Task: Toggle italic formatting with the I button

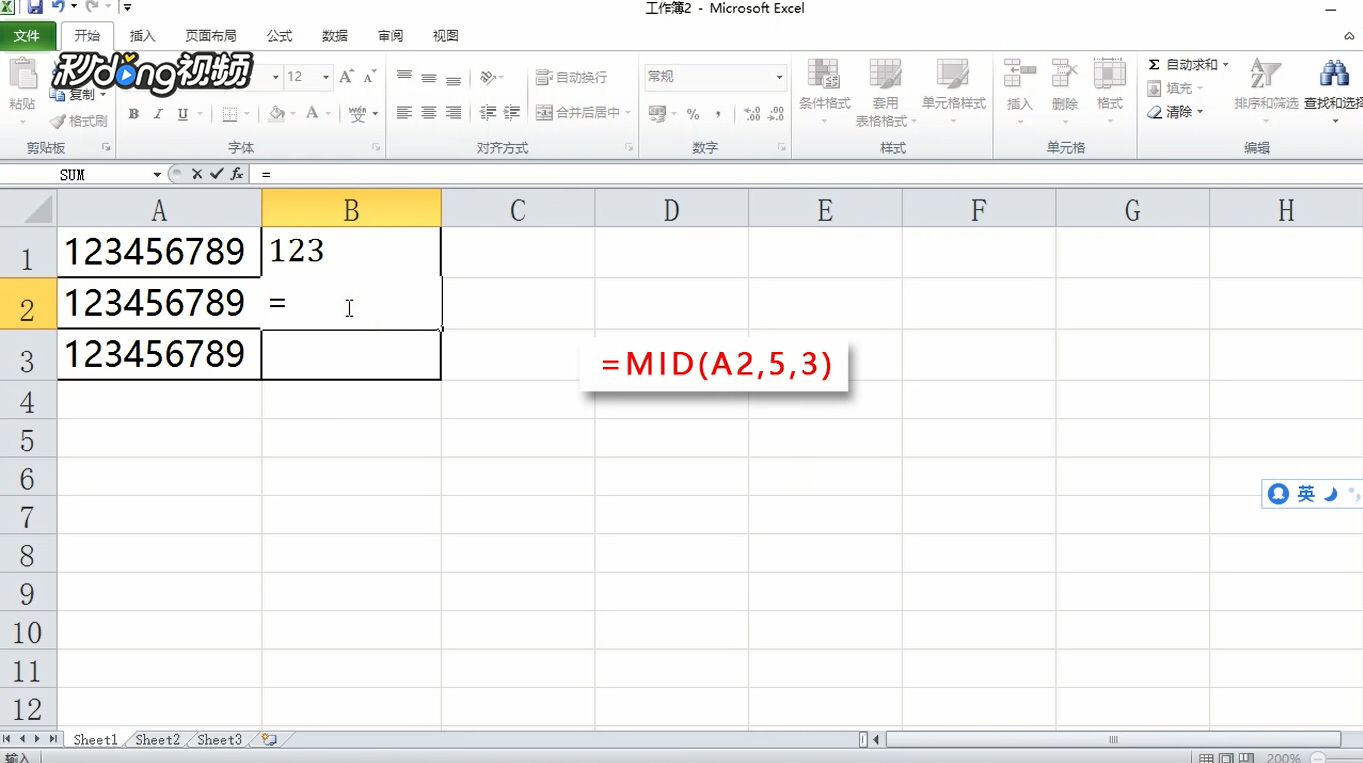Action: pyautogui.click(x=157, y=114)
